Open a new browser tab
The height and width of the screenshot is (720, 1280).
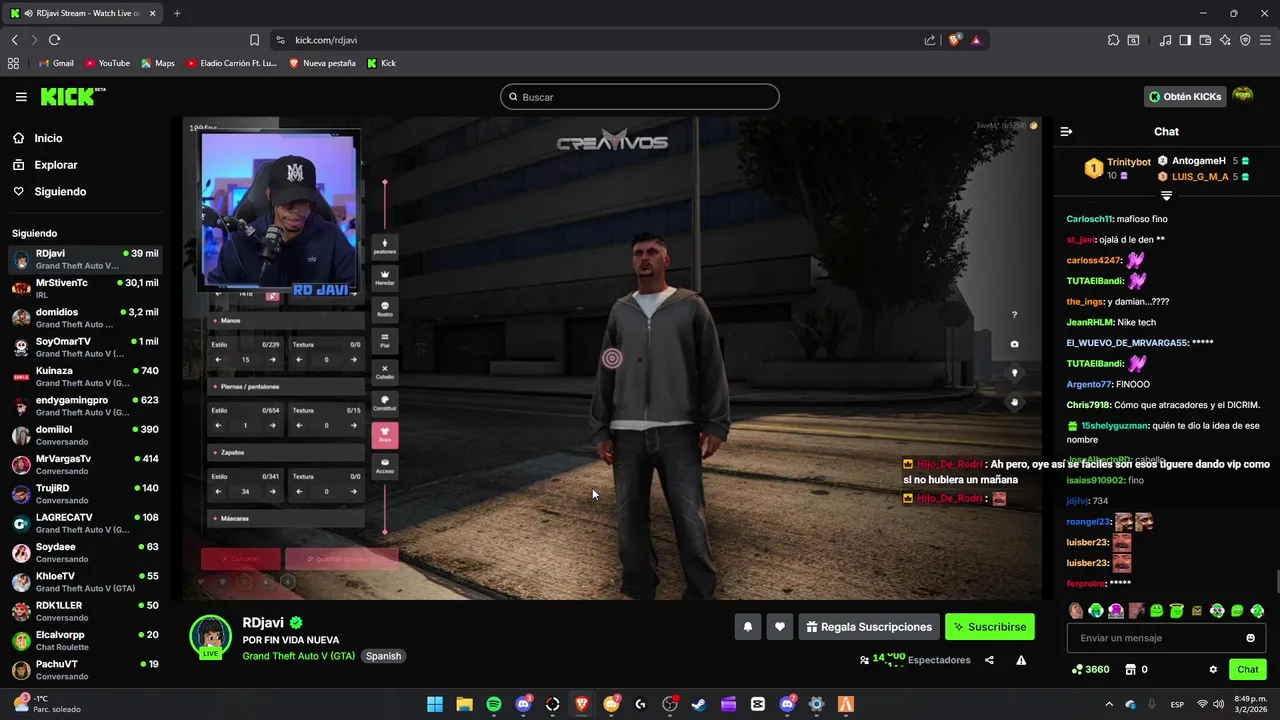pos(177,13)
